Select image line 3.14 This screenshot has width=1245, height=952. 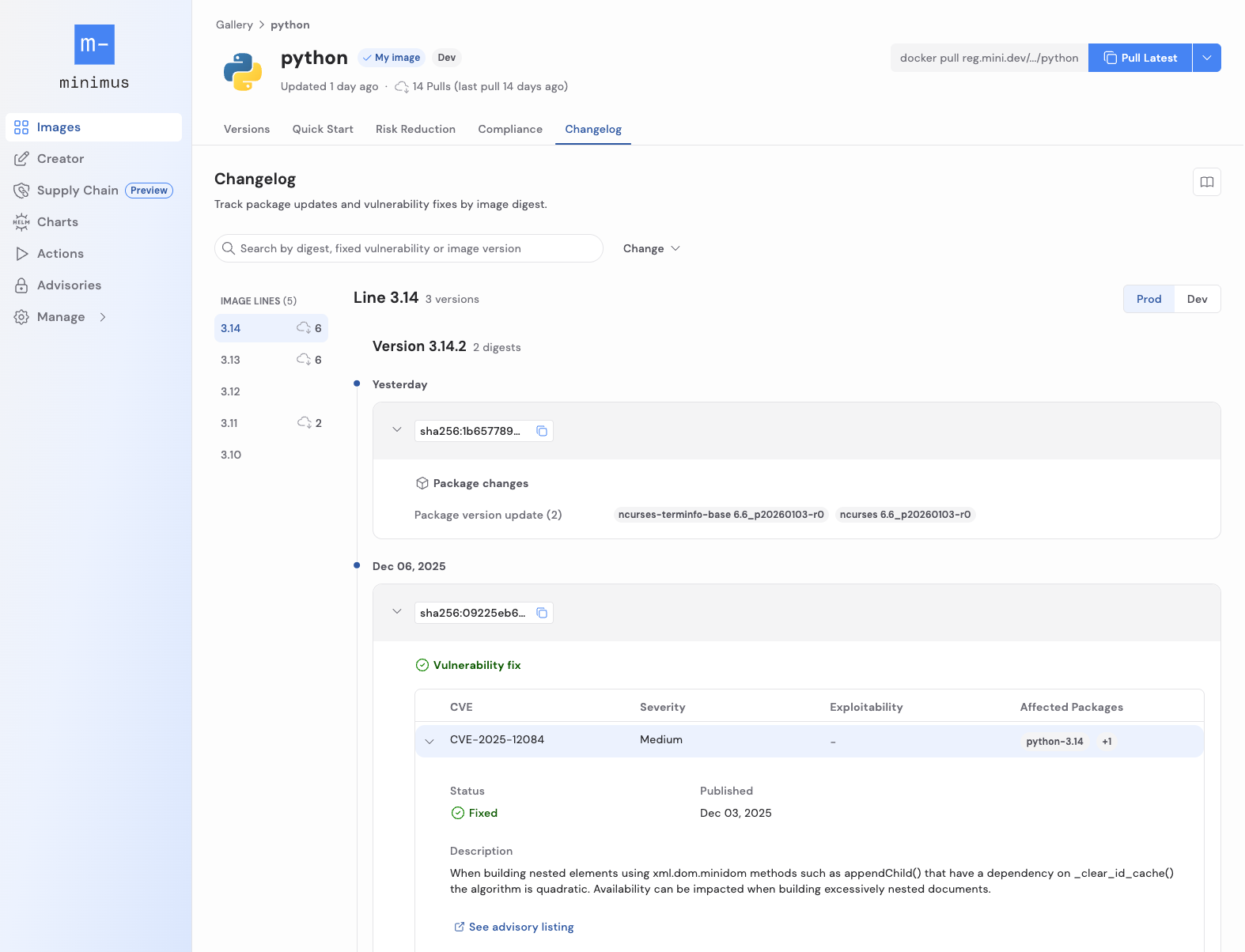pos(271,328)
